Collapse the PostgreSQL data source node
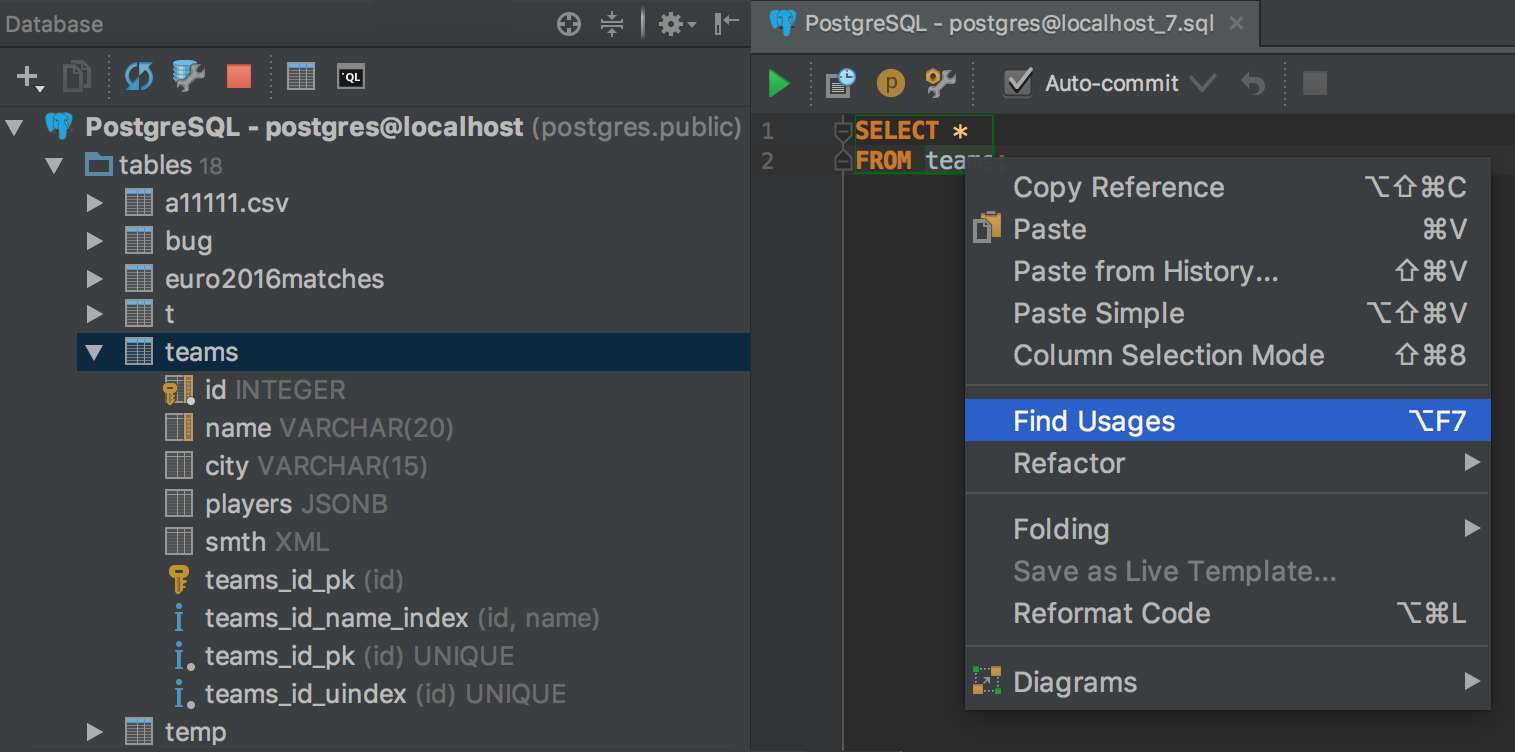The width and height of the screenshot is (1515, 752). (x=14, y=127)
